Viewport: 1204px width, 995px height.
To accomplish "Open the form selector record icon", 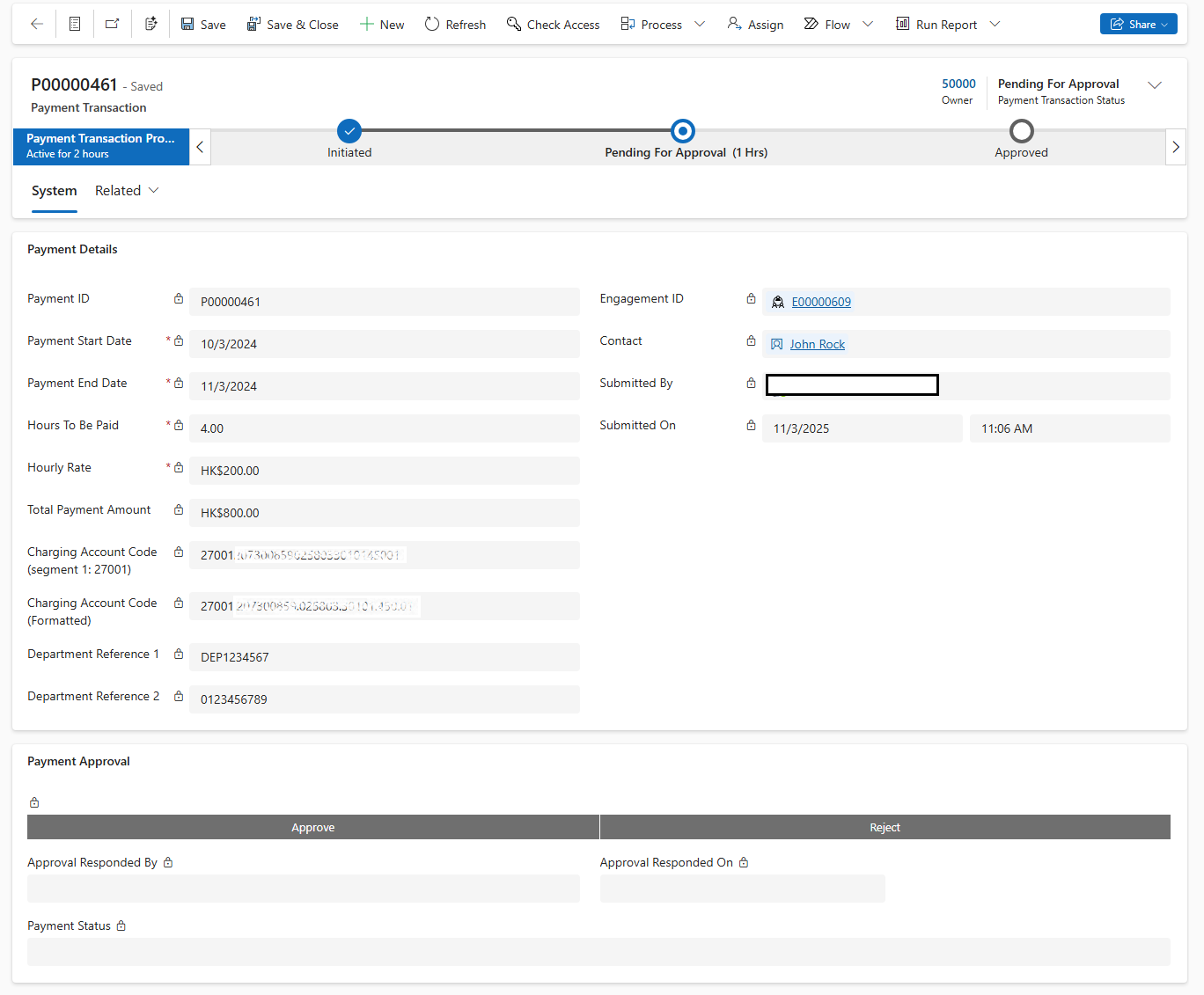I will click(x=75, y=25).
